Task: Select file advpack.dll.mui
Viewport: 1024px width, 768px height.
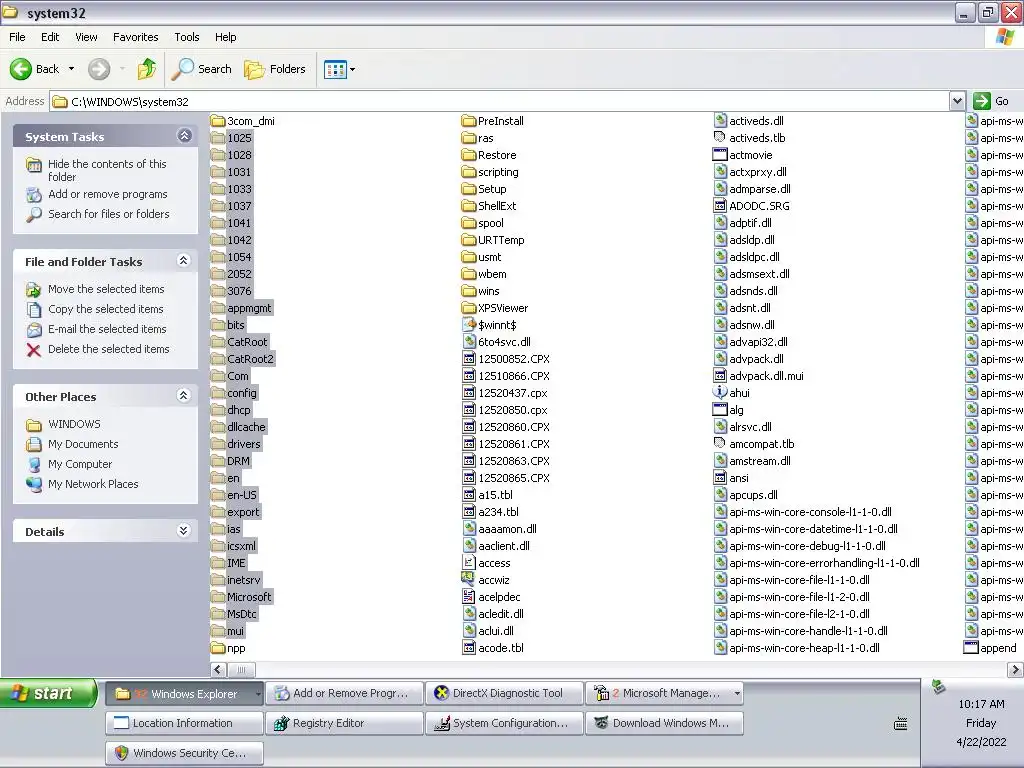Action: click(x=766, y=376)
